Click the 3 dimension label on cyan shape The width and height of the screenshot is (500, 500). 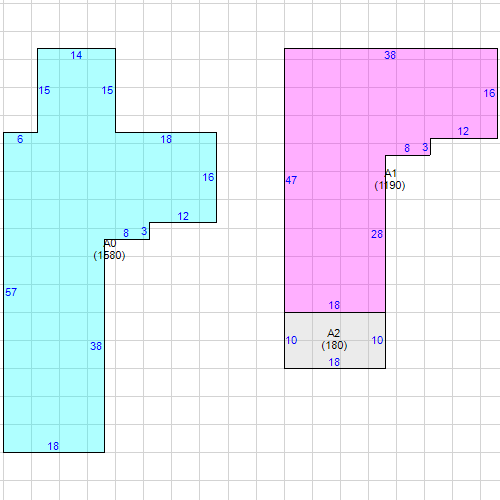pos(144,231)
